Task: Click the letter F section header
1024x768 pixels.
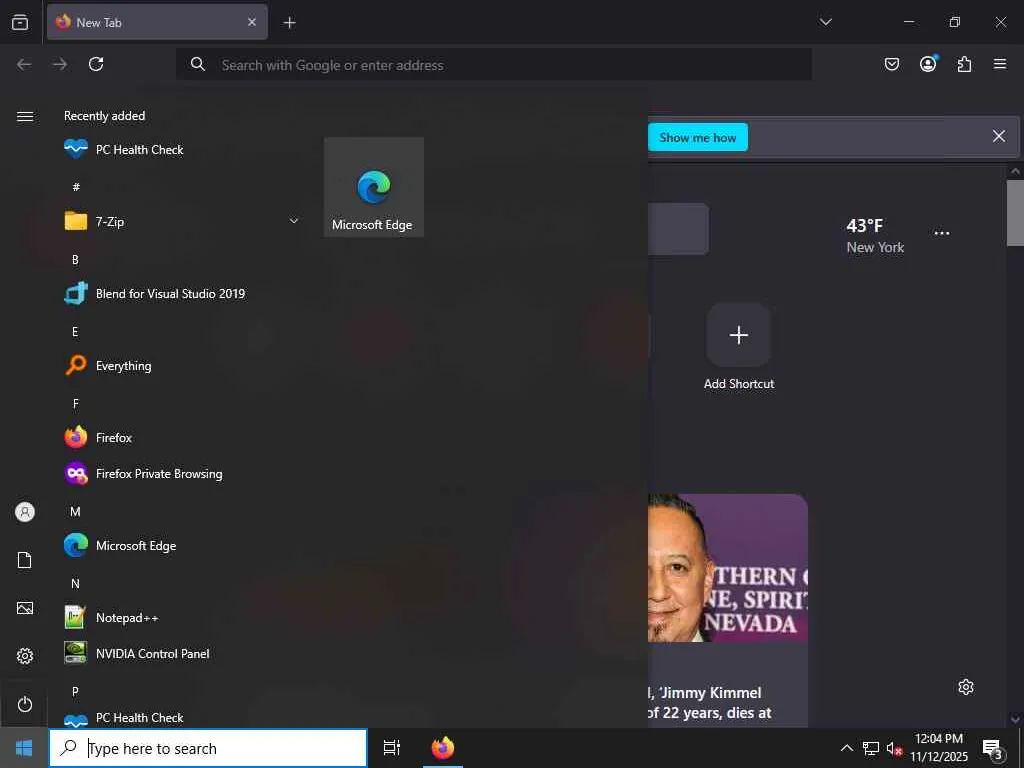Action: click(75, 404)
